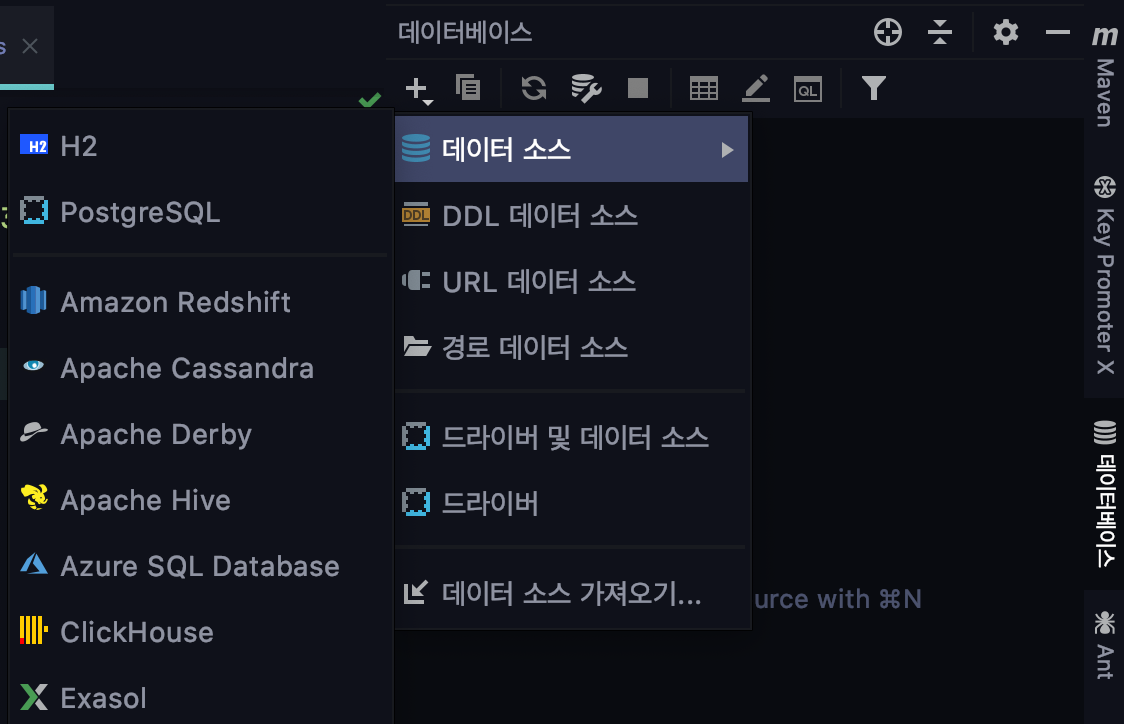Choose Amazon Redshift data source

tap(201, 302)
